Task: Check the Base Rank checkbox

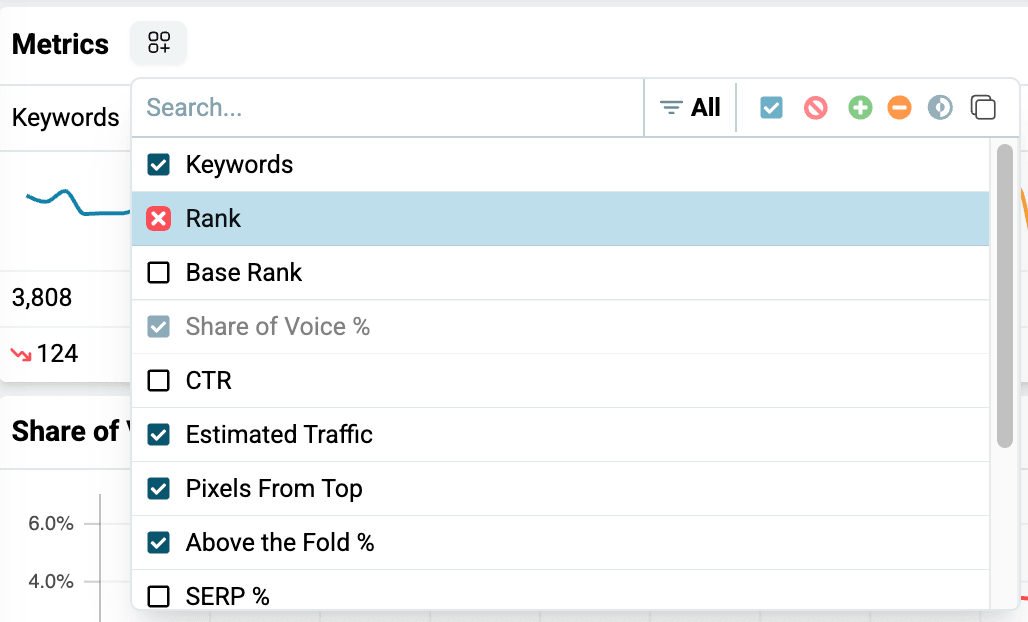Action: tap(159, 272)
